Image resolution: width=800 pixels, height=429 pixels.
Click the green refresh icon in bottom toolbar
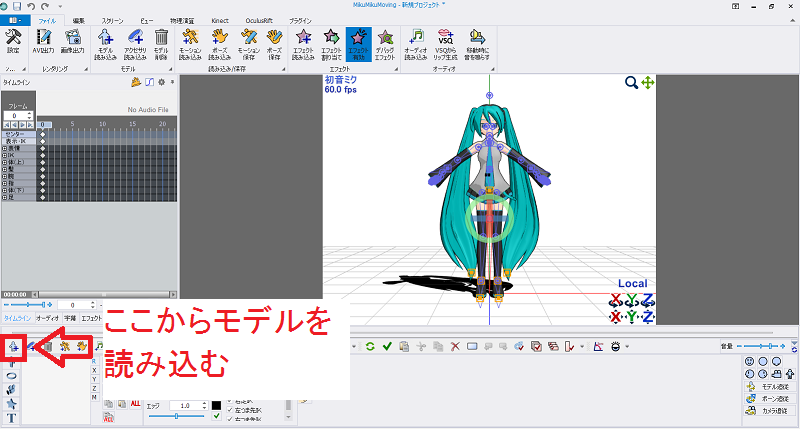(370, 346)
